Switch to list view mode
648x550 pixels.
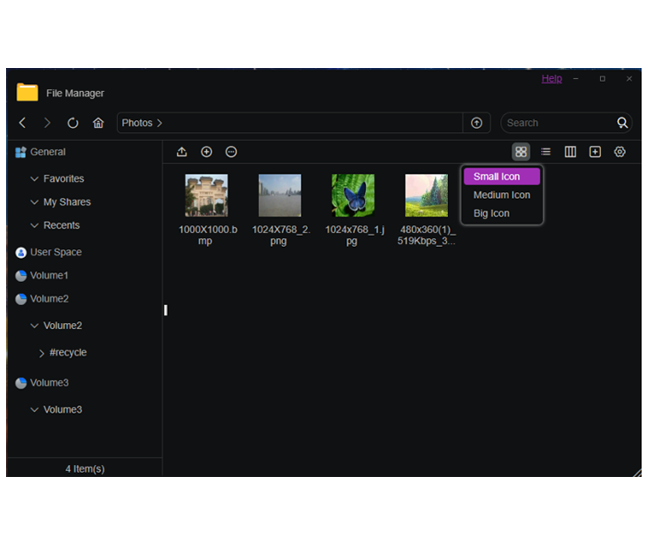(546, 152)
